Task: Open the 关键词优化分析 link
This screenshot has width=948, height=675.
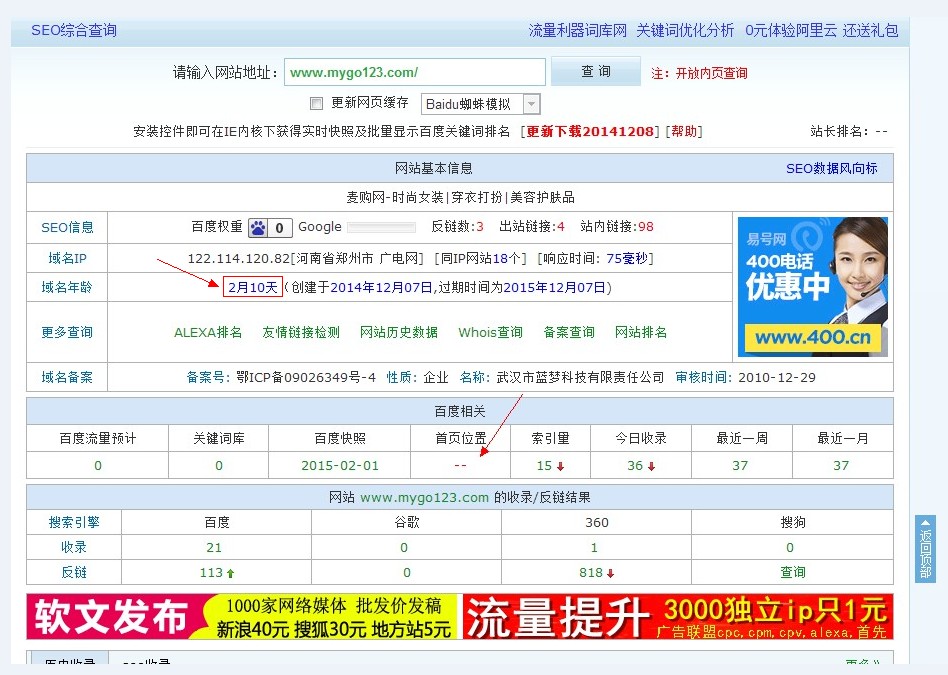Action: (x=685, y=30)
